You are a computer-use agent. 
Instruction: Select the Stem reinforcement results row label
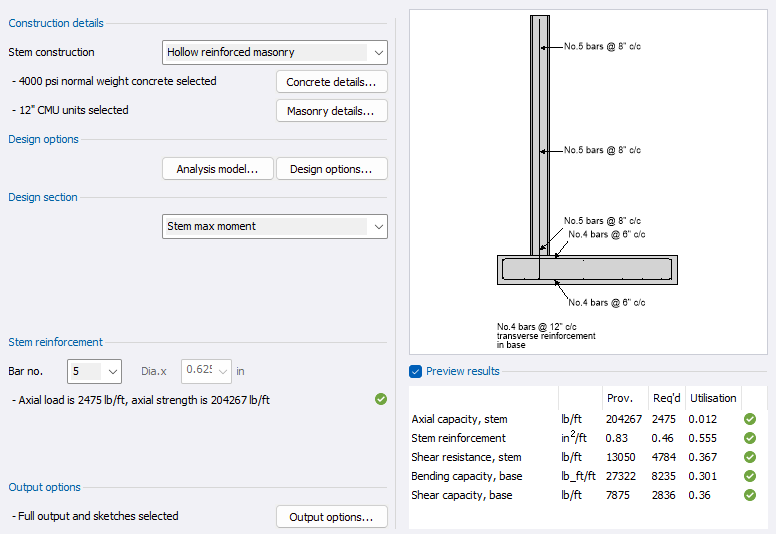click(x=459, y=438)
